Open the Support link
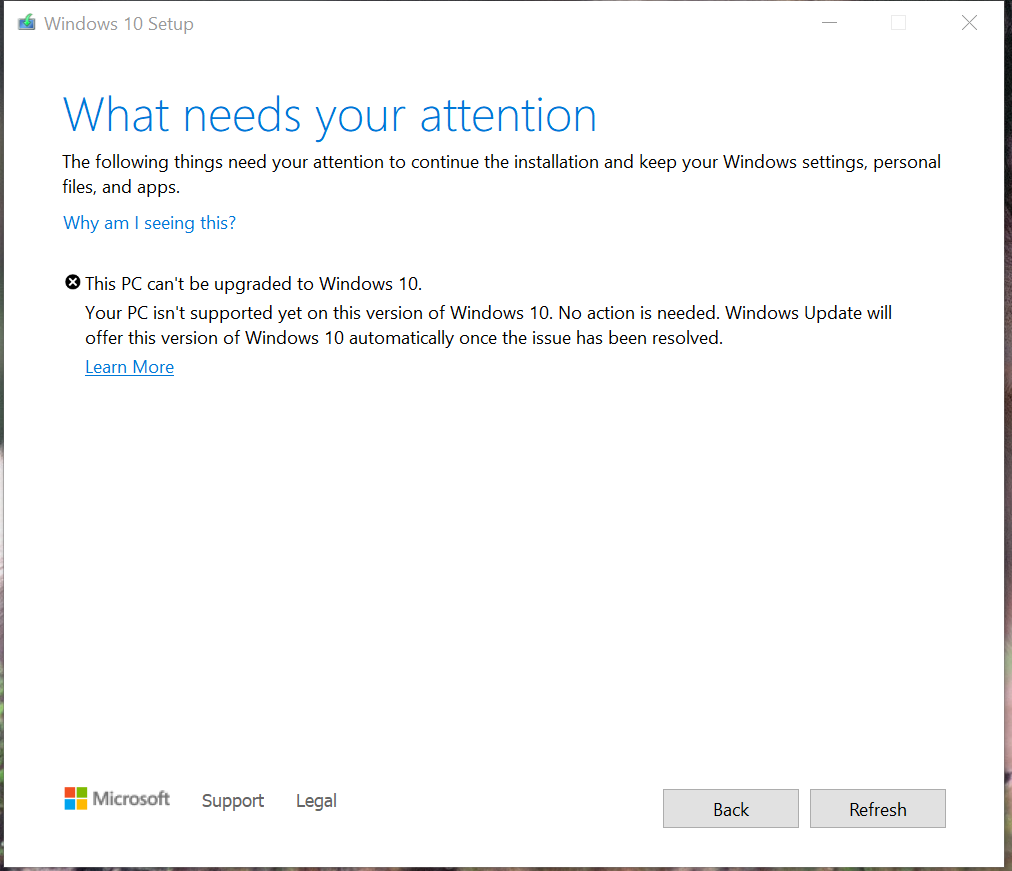Image resolution: width=1012 pixels, height=871 pixels. coord(232,801)
